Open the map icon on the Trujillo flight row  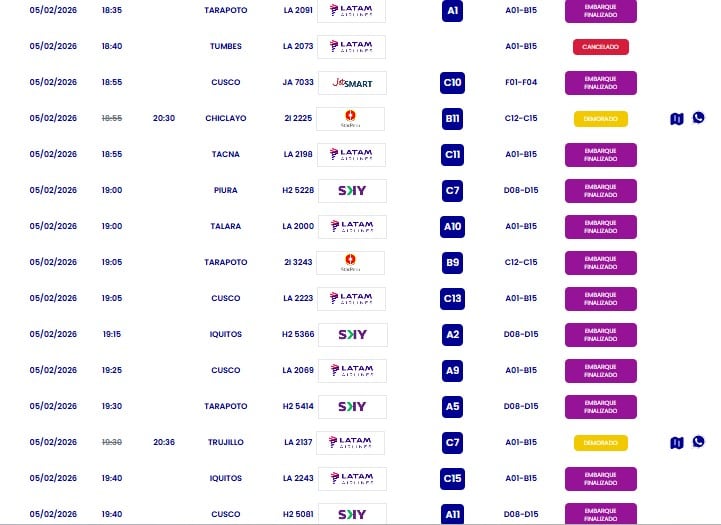677,443
